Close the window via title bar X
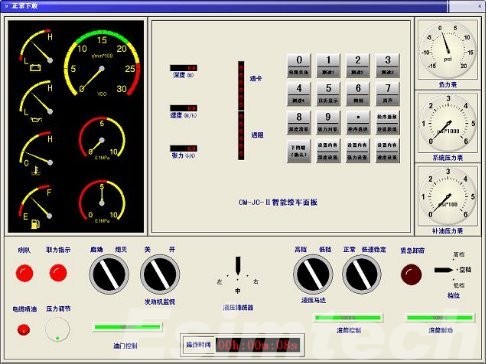The width and height of the screenshot is (486, 364). (480, 6)
